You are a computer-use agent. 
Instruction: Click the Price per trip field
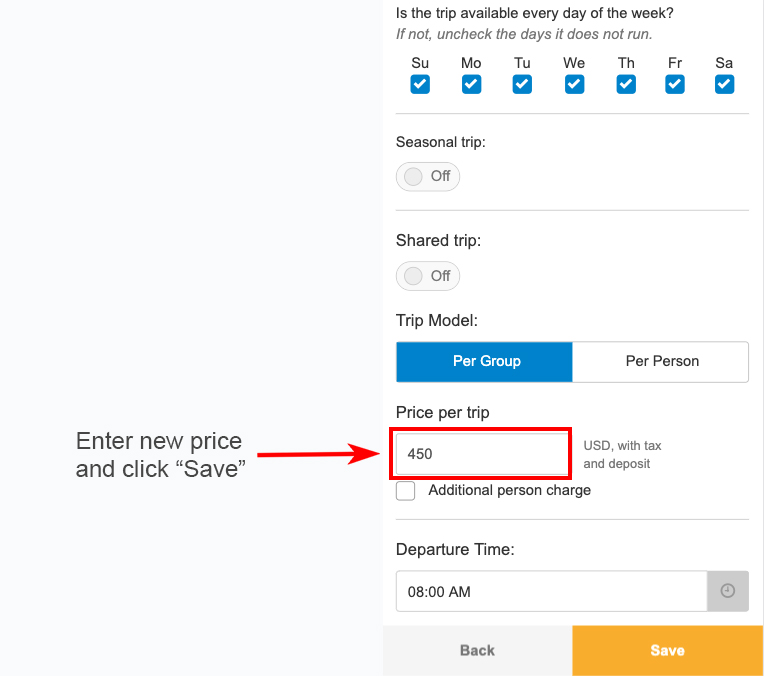(483, 454)
